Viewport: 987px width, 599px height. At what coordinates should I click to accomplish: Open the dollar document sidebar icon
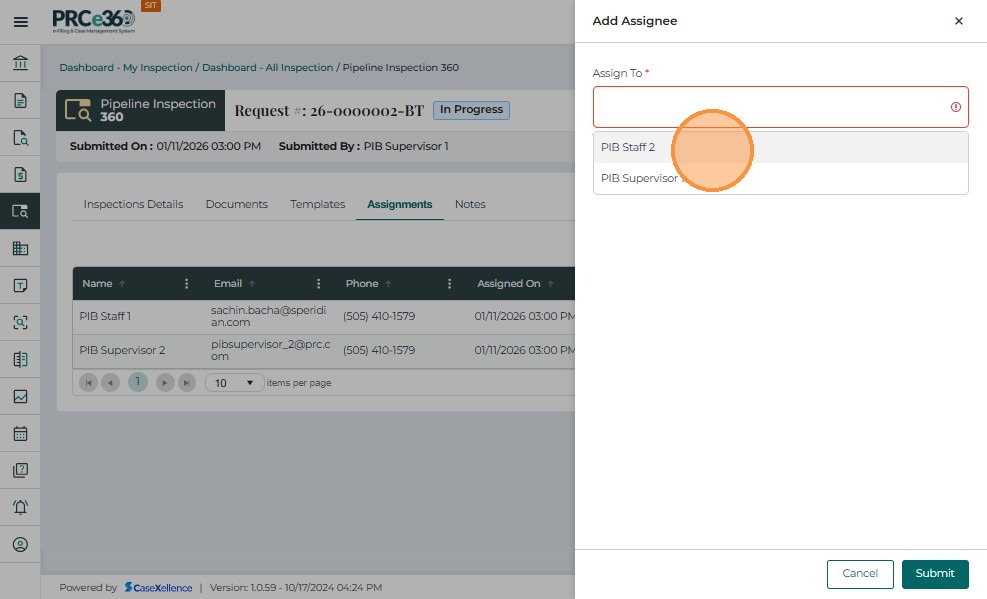pyautogui.click(x=20, y=175)
